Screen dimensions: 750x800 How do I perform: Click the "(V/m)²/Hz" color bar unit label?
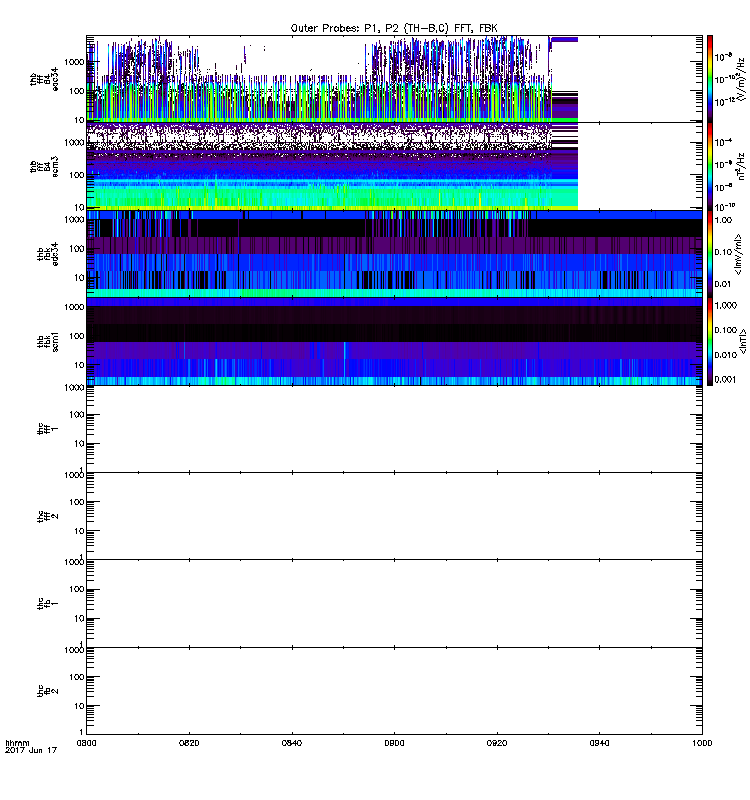pos(741,79)
